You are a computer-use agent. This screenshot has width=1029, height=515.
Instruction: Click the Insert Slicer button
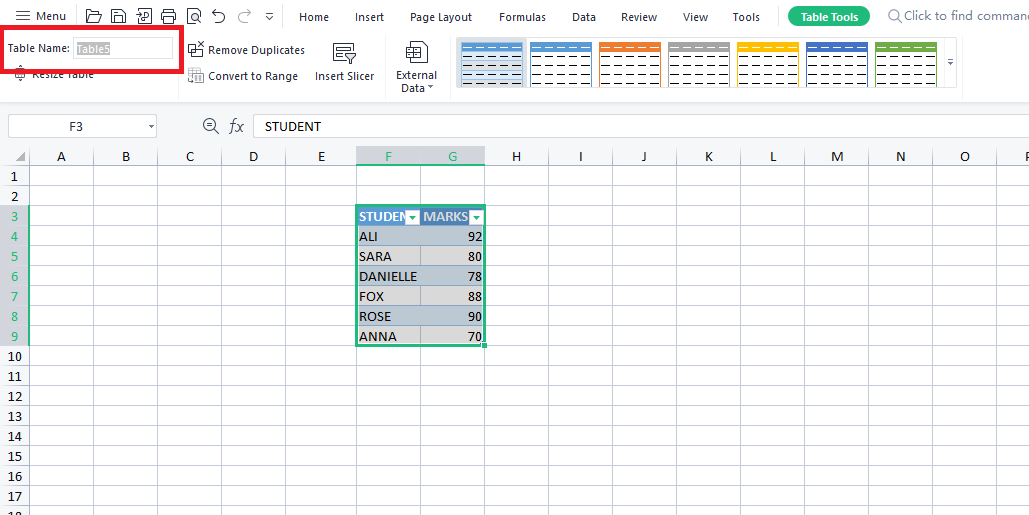[345, 63]
